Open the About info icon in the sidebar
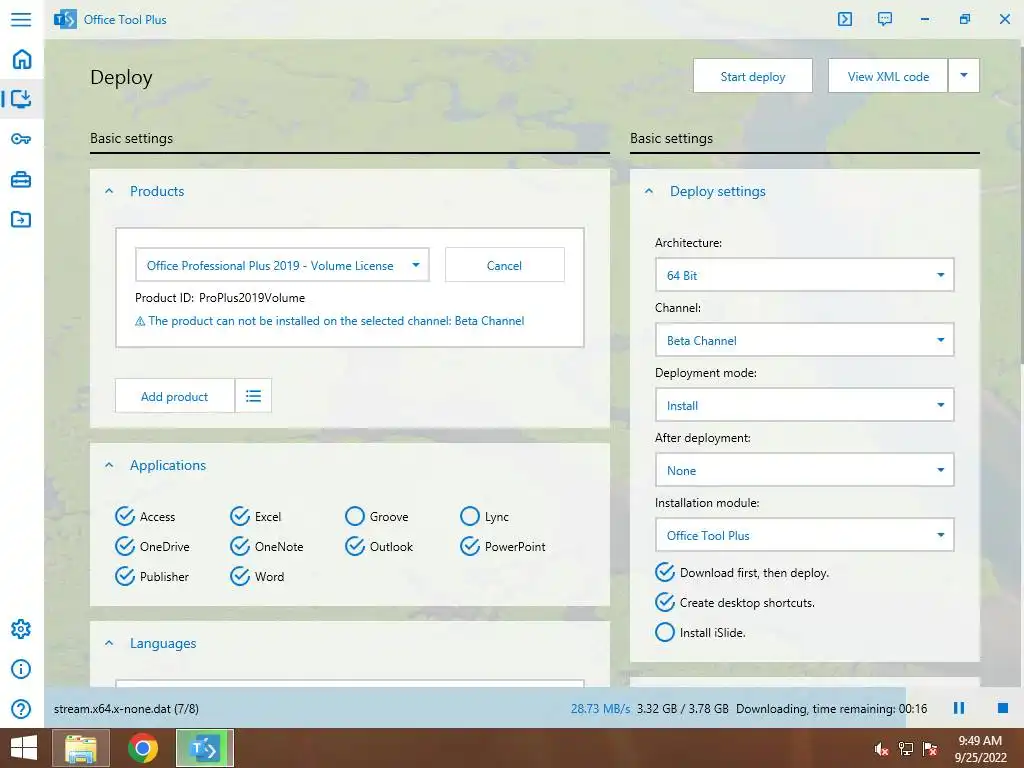This screenshot has height=768, width=1024. coord(21,669)
